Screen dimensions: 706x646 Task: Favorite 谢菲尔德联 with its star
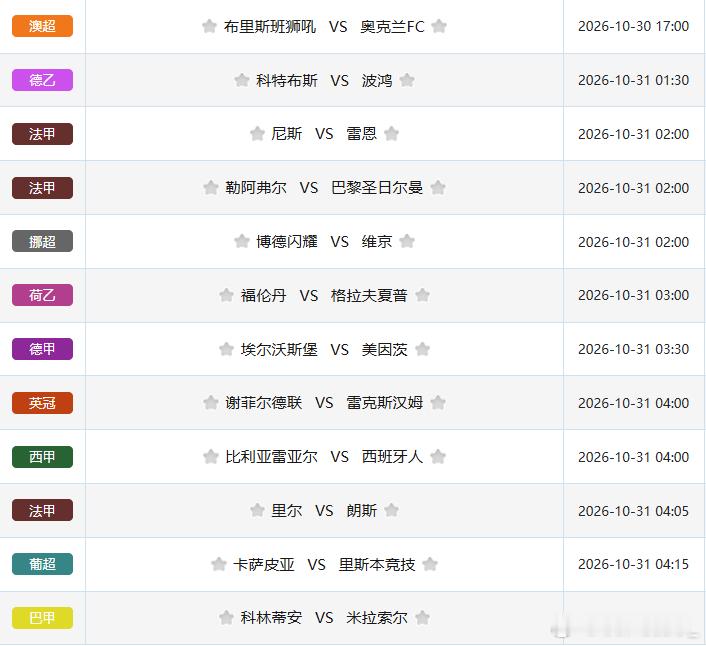(x=210, y=402)
